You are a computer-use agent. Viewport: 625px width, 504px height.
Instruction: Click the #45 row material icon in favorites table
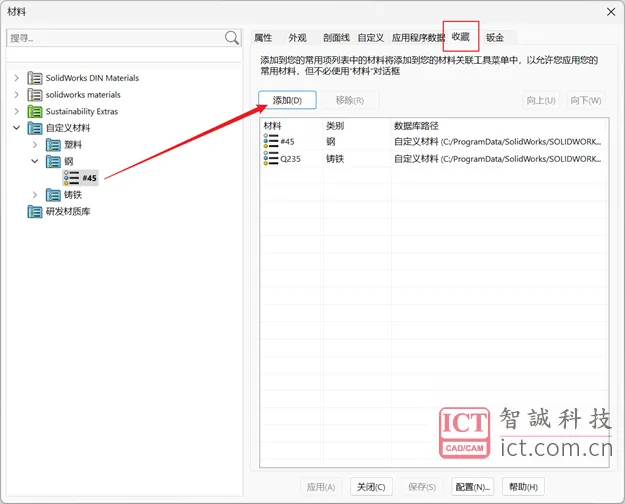pyautogui.click(x=271, y=141)
